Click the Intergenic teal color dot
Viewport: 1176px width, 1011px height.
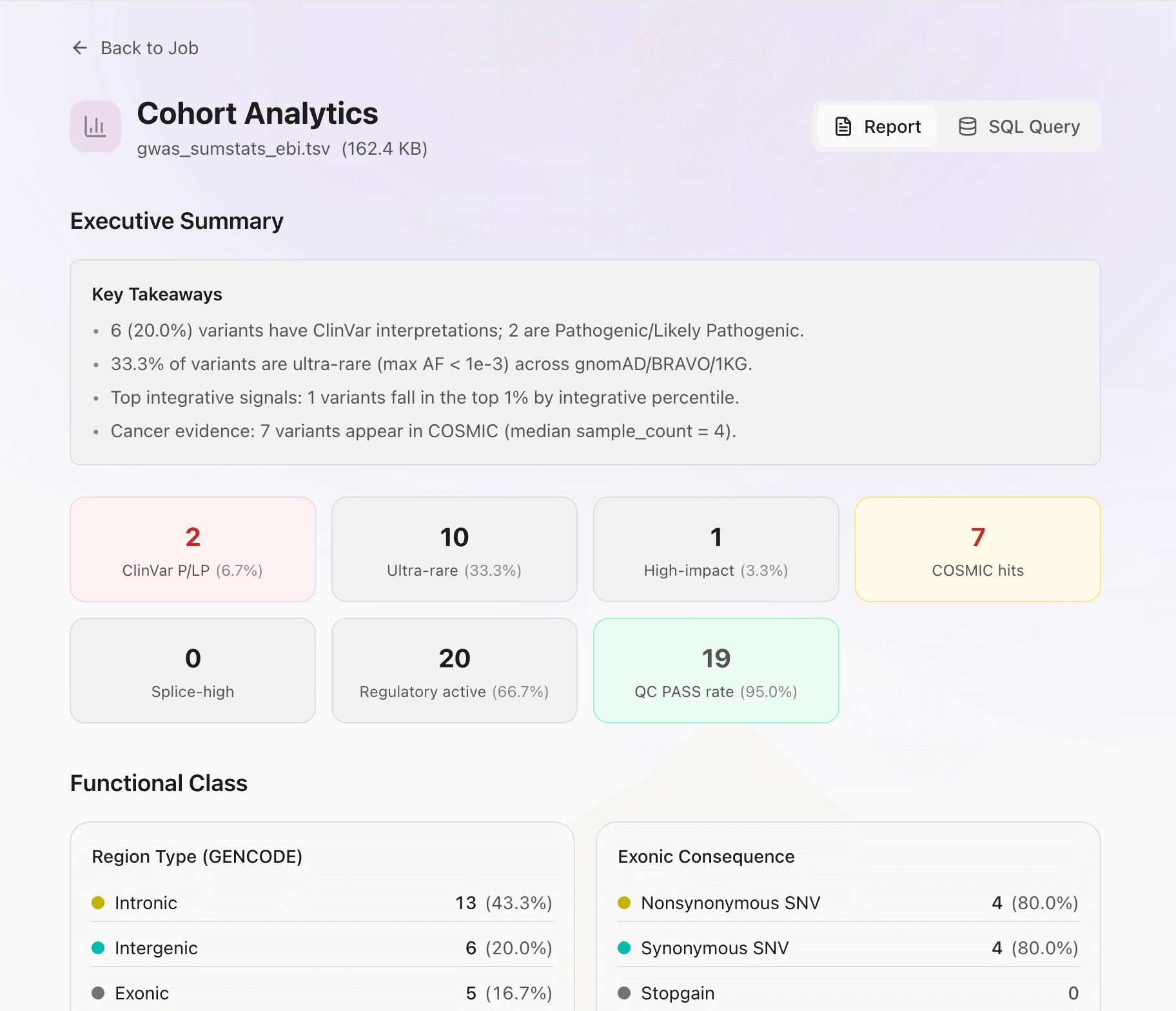[x=98, y=948]
